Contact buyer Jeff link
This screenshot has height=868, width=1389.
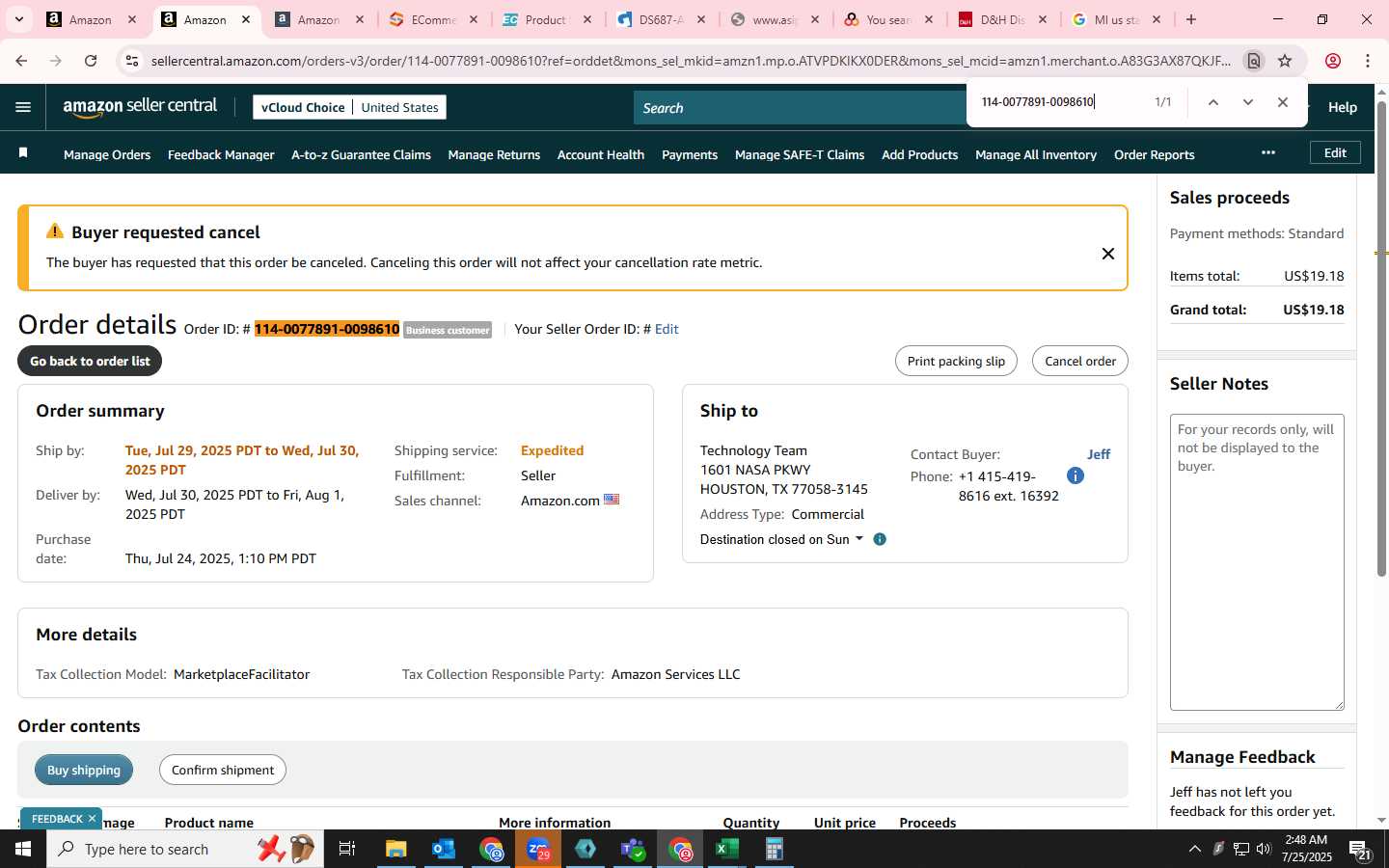click(x=1099, y=454)
